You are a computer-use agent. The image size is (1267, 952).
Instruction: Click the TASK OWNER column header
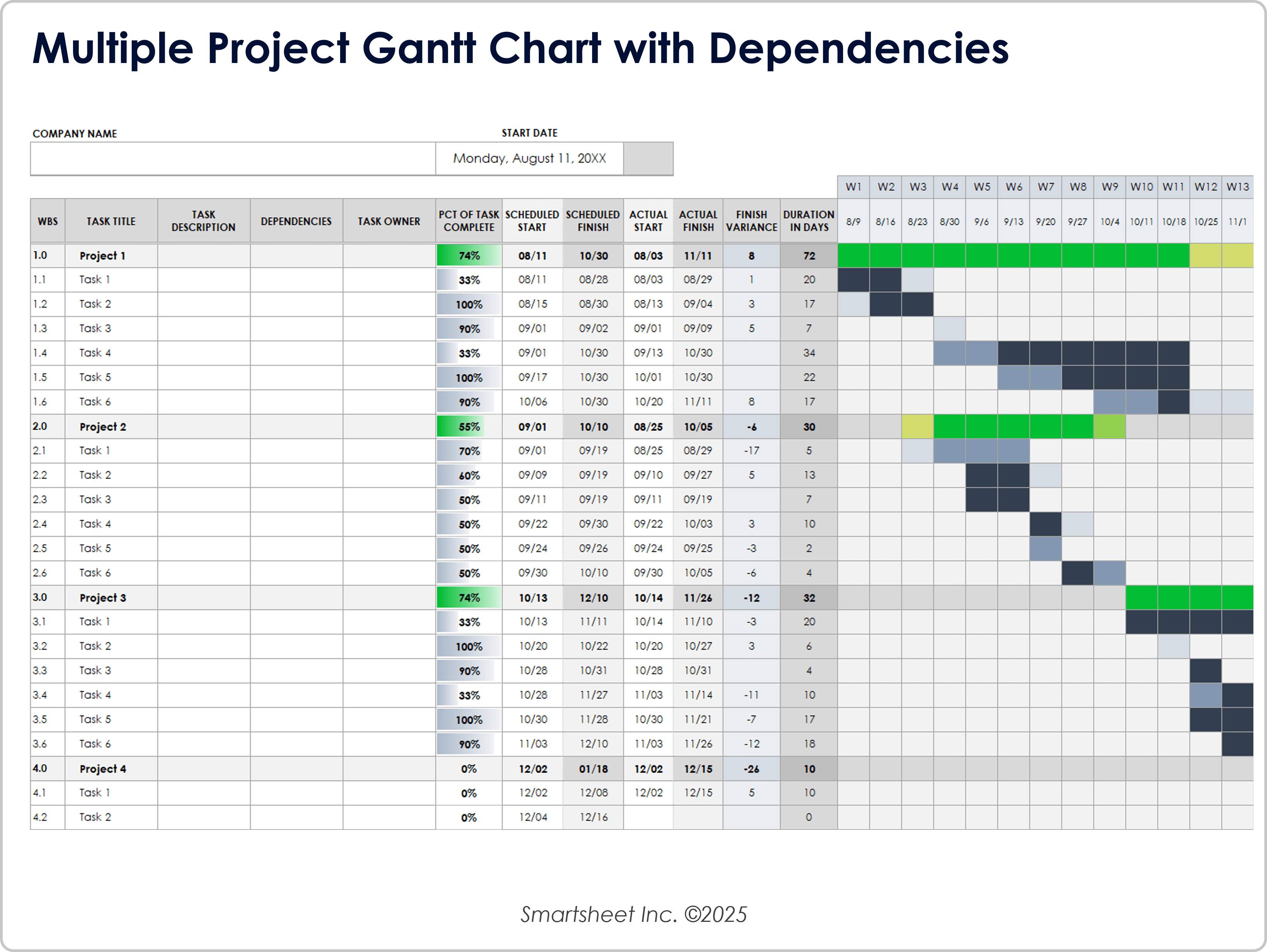point(388,221)
